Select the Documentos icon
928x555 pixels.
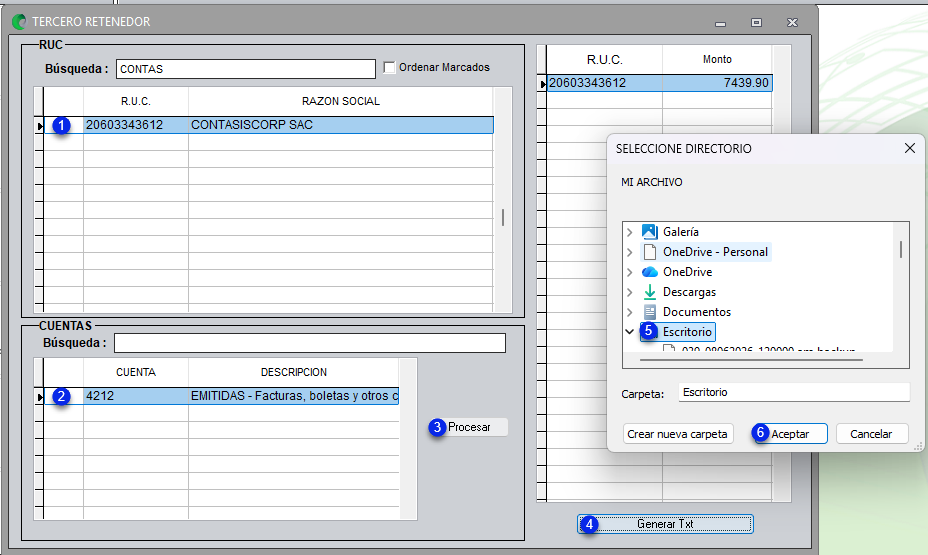[x=650, y=312]
